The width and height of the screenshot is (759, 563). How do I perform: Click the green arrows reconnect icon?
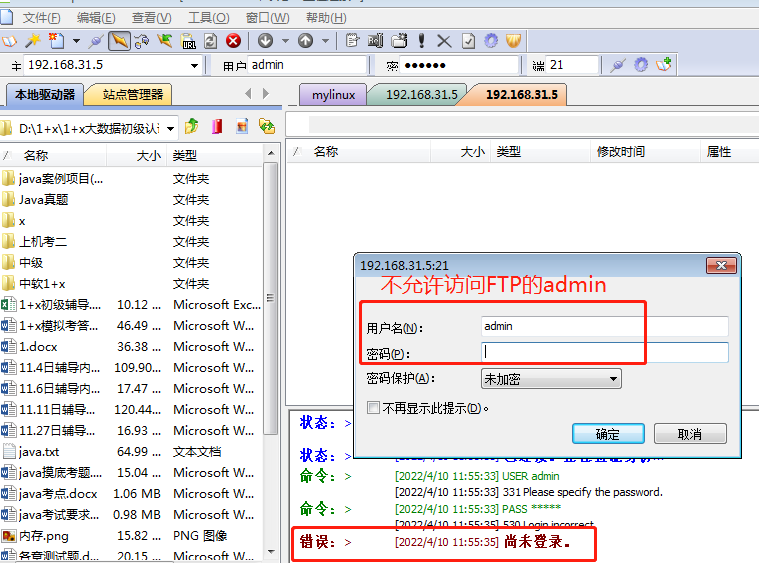coord(165,41)
